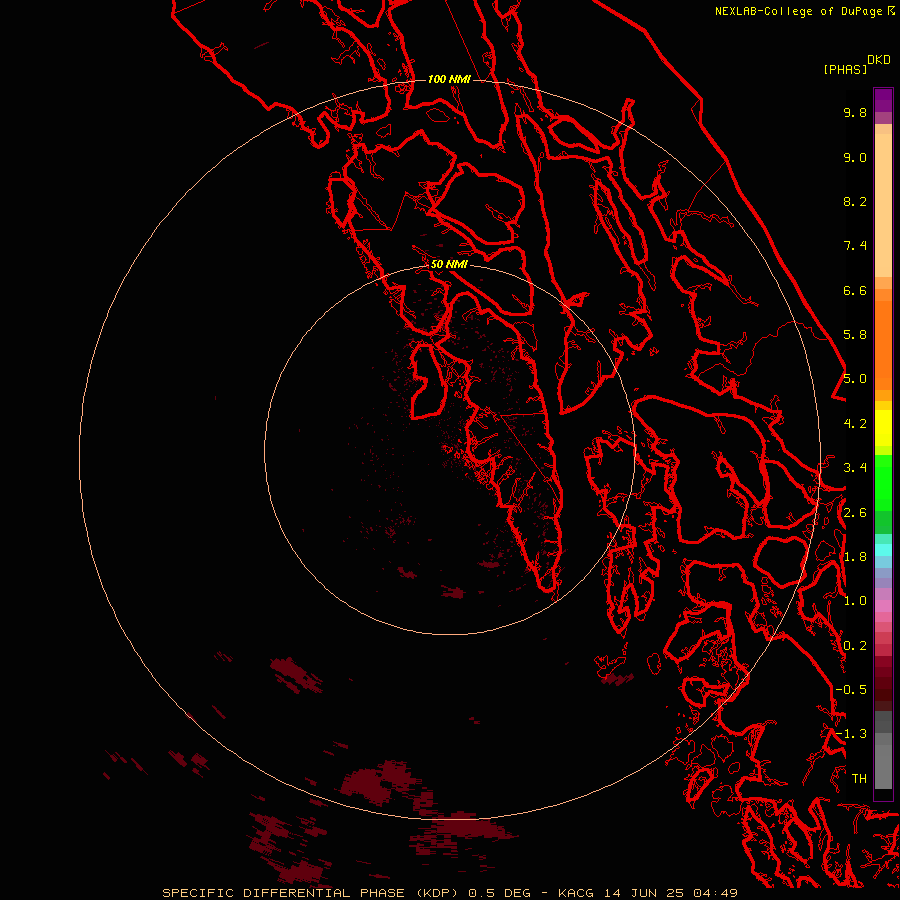Pick the light peach band of color scale
900x900 pixels.
[883, 205]
